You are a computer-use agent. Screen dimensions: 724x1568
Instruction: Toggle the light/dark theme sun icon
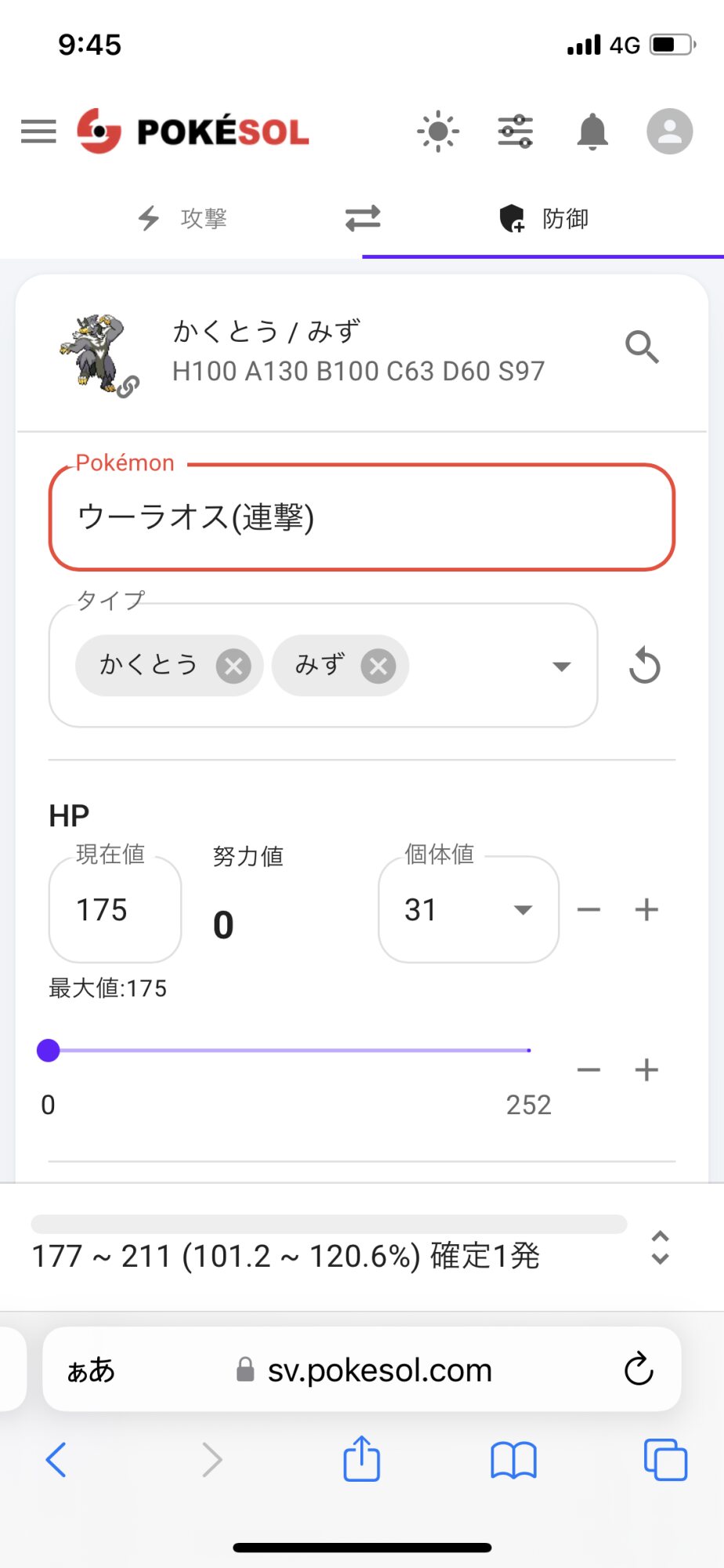click(438, 131)
